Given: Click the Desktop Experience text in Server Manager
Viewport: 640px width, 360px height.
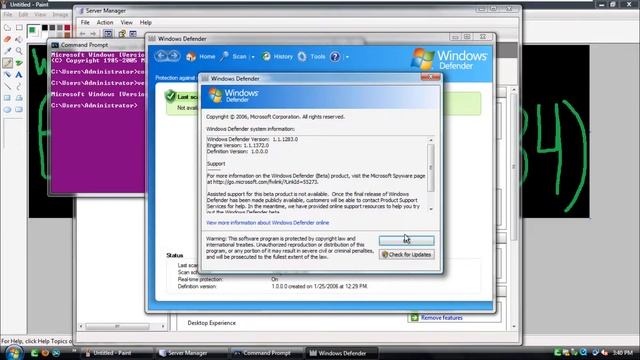Looking at the screenshot, I should pyautogui.click(x=211, y=323).
